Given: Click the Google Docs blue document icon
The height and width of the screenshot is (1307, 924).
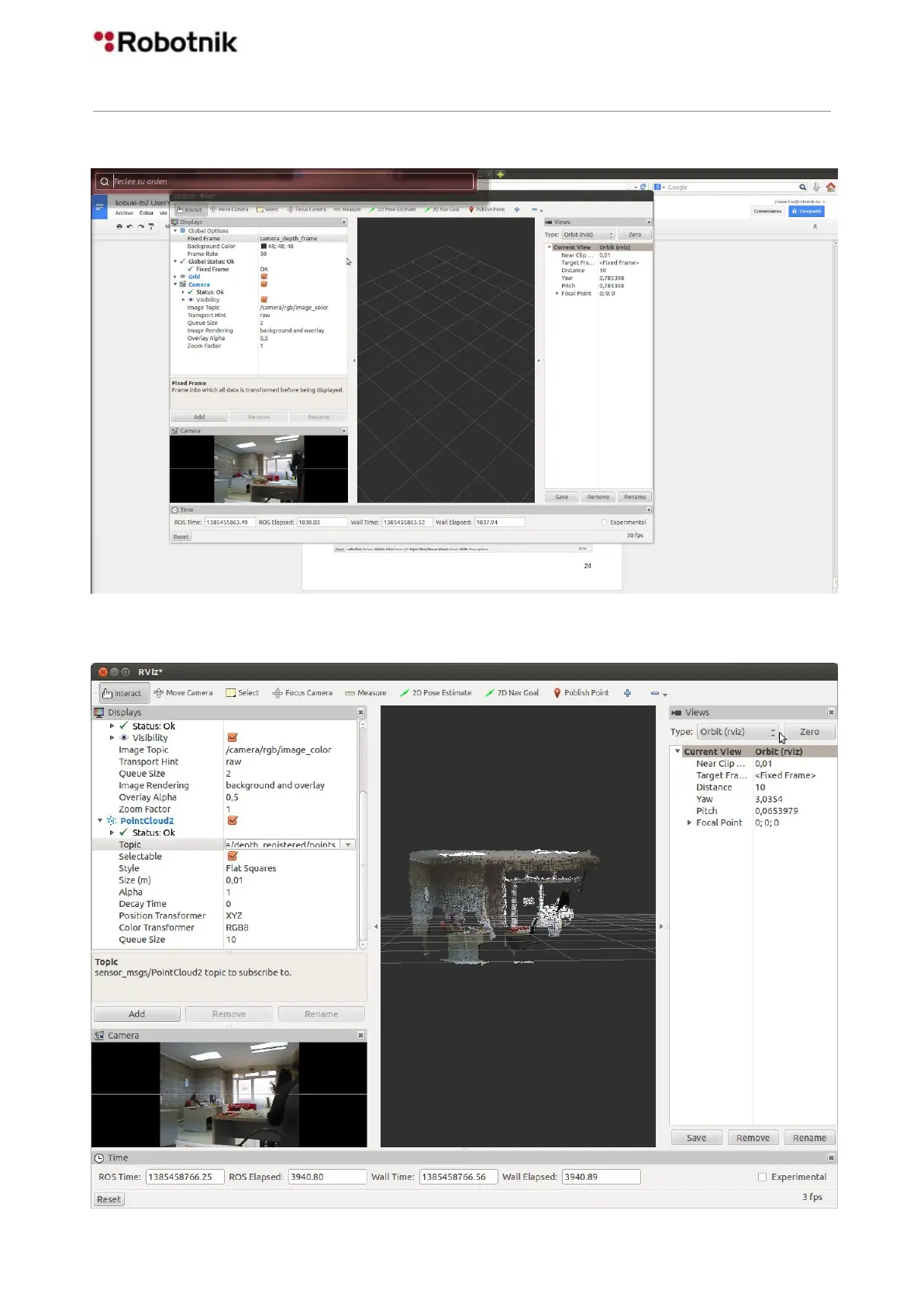Looking at the screenshot, I should [x=99, y=207].
